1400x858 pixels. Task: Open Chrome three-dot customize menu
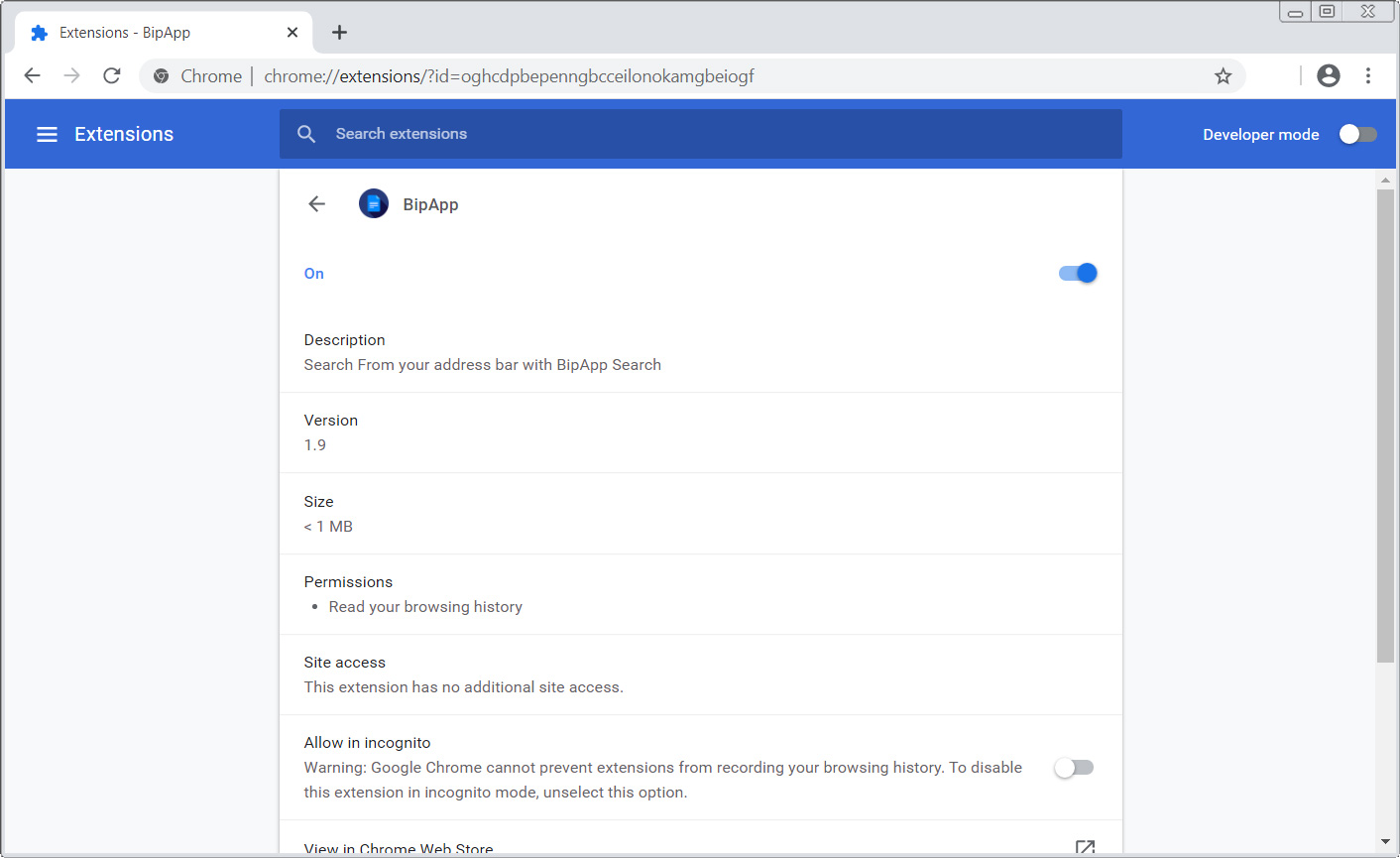[1368, 75]
